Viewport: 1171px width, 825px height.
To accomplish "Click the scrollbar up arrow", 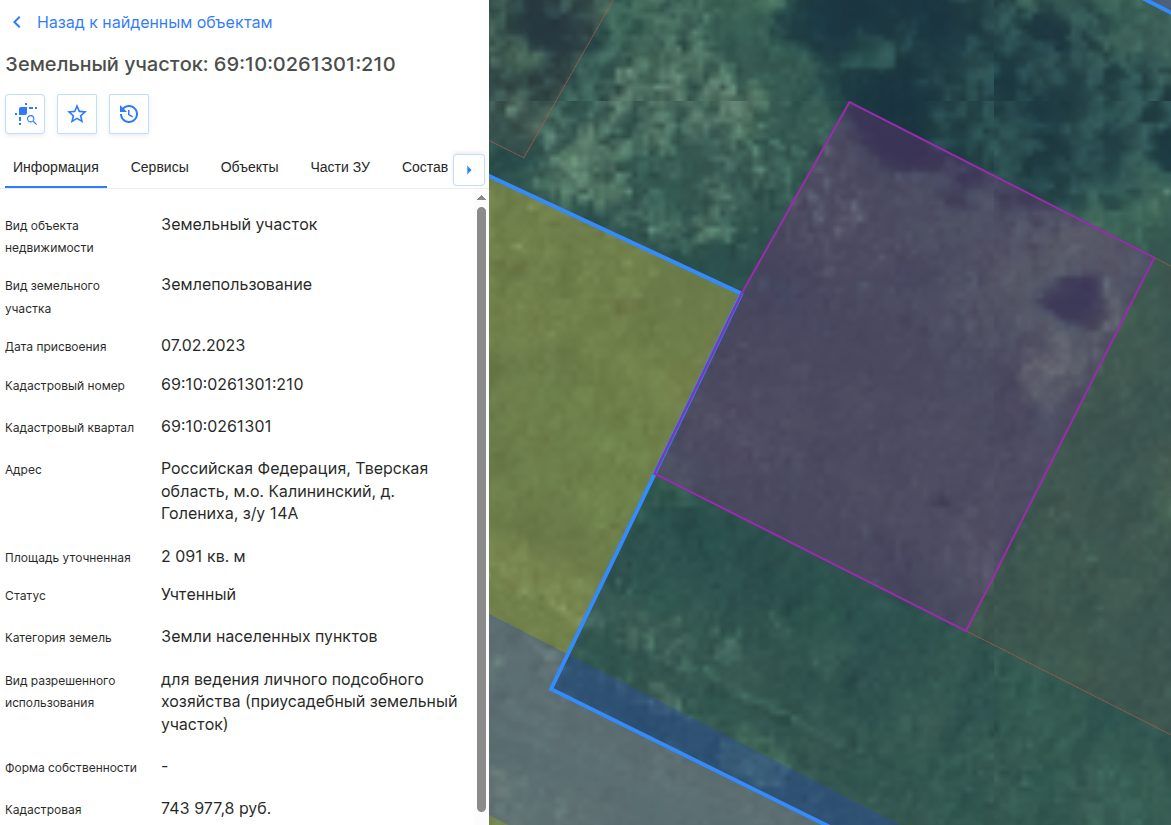I will pyautogui.click(x=481, y=198).
